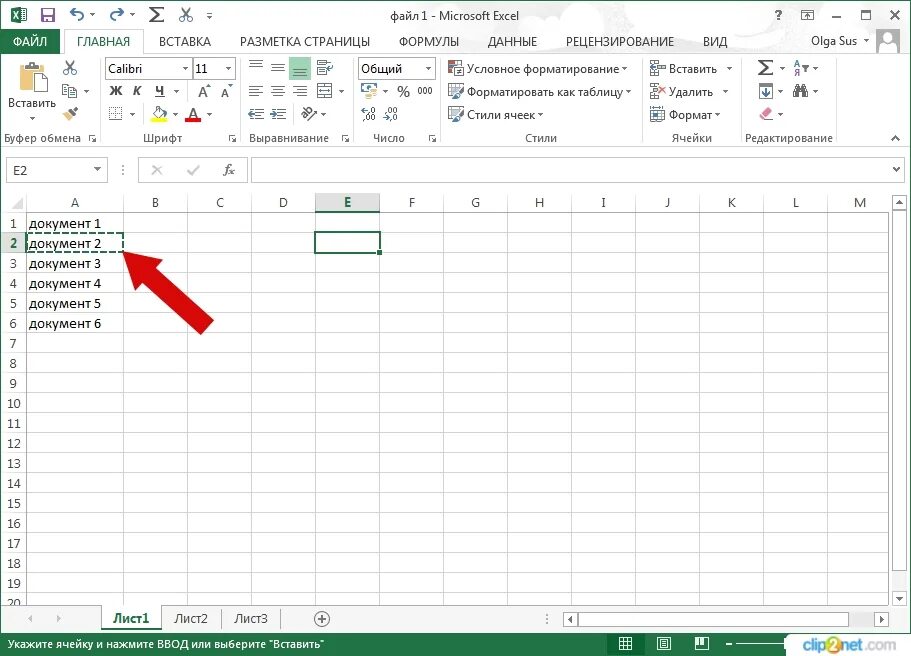Align text to the top edge
This screenshot has height=656, width=911.
(x=256, y=68)
